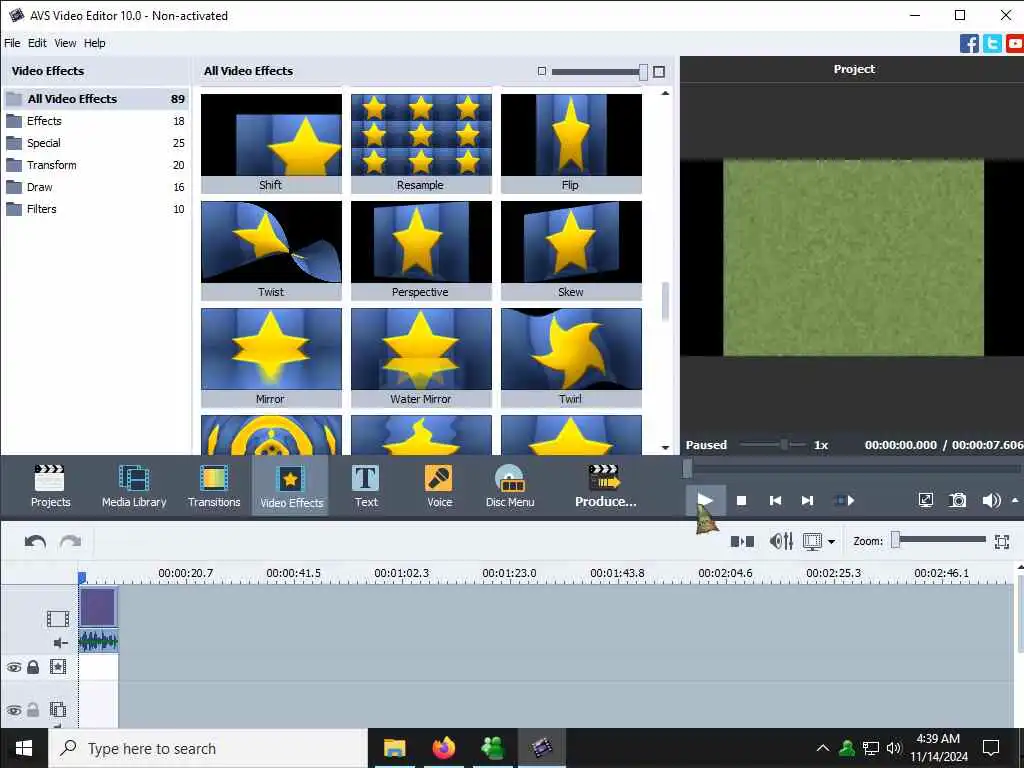Select the Flip effect thumbnail
Screen dimensions: 1024x768
571,143
